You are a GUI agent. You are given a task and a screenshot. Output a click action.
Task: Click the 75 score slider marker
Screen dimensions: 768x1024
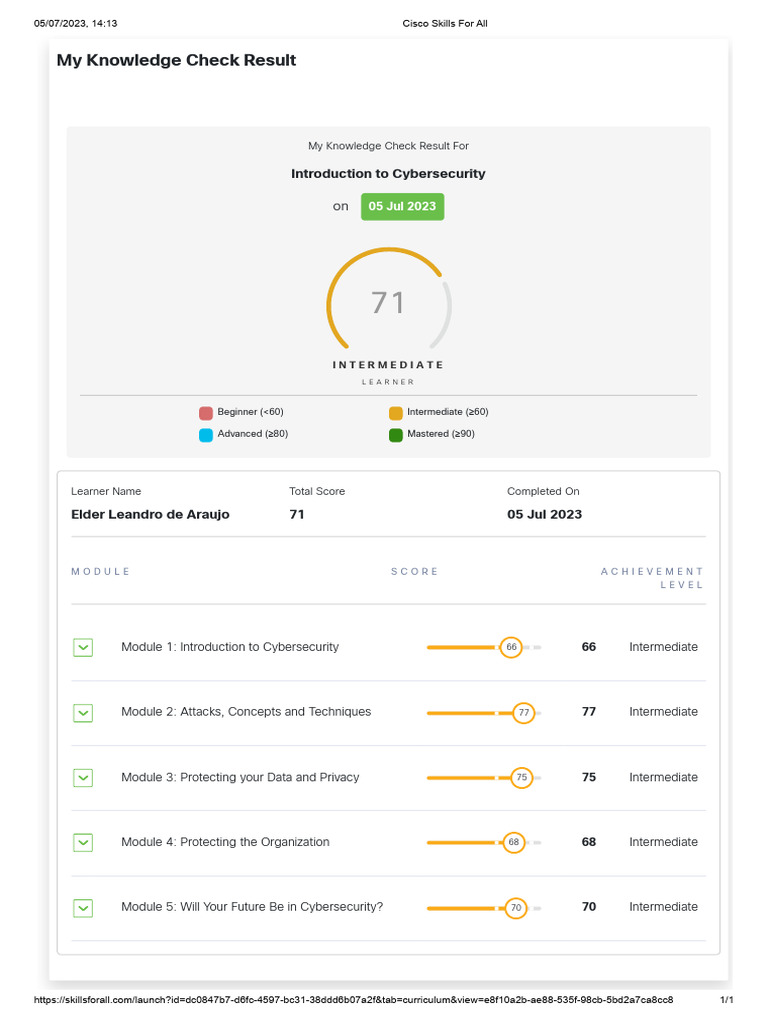[x=521, y=778]
